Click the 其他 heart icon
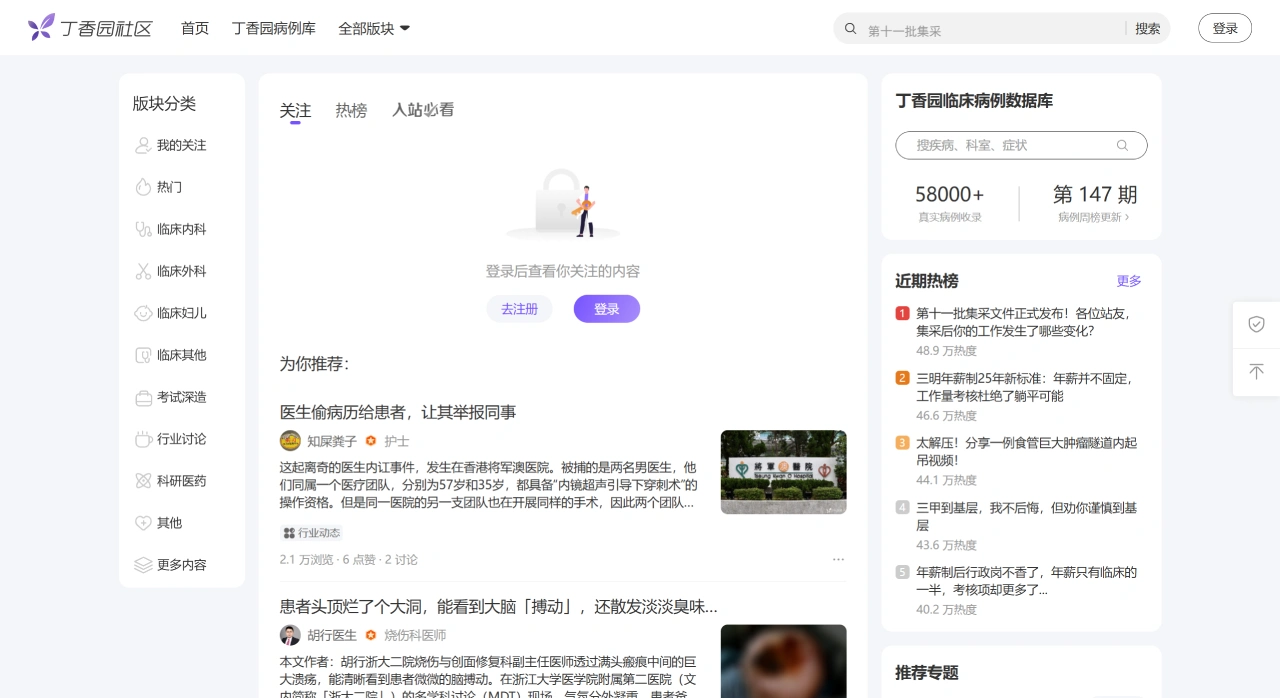The image size is (1280, 698). 143,523
